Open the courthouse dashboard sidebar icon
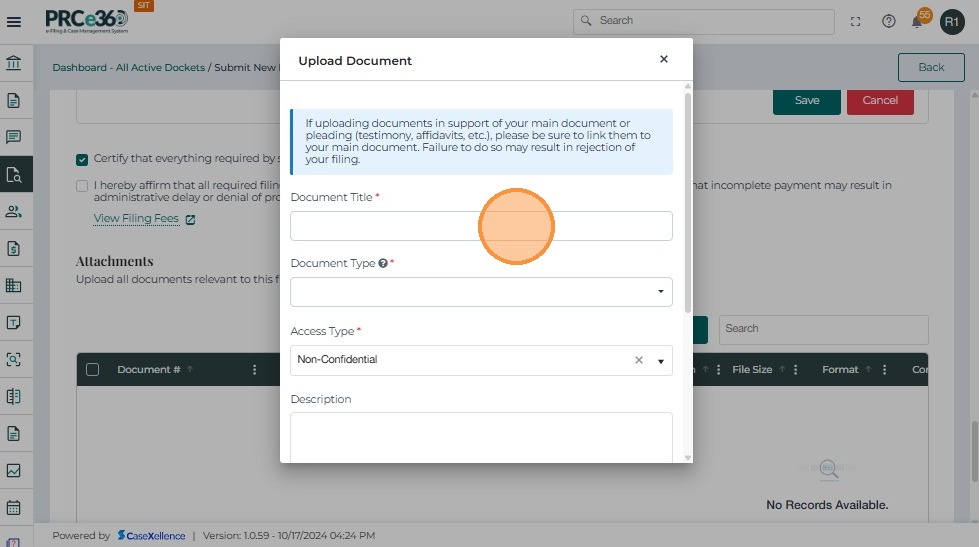 coord(14,64)
